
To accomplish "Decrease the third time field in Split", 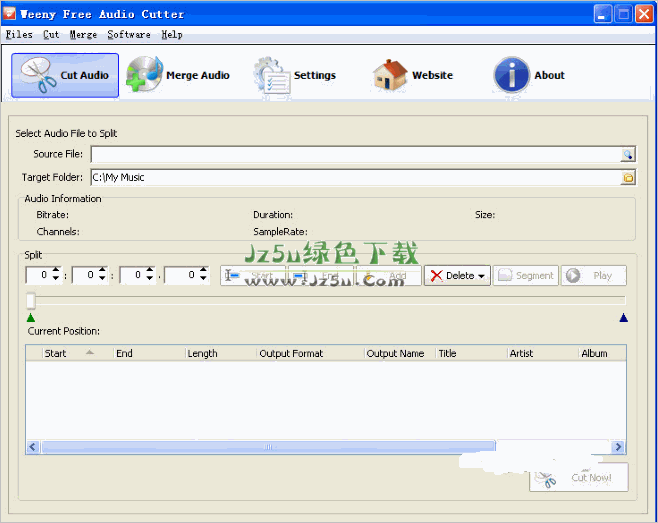I will 150,279.
